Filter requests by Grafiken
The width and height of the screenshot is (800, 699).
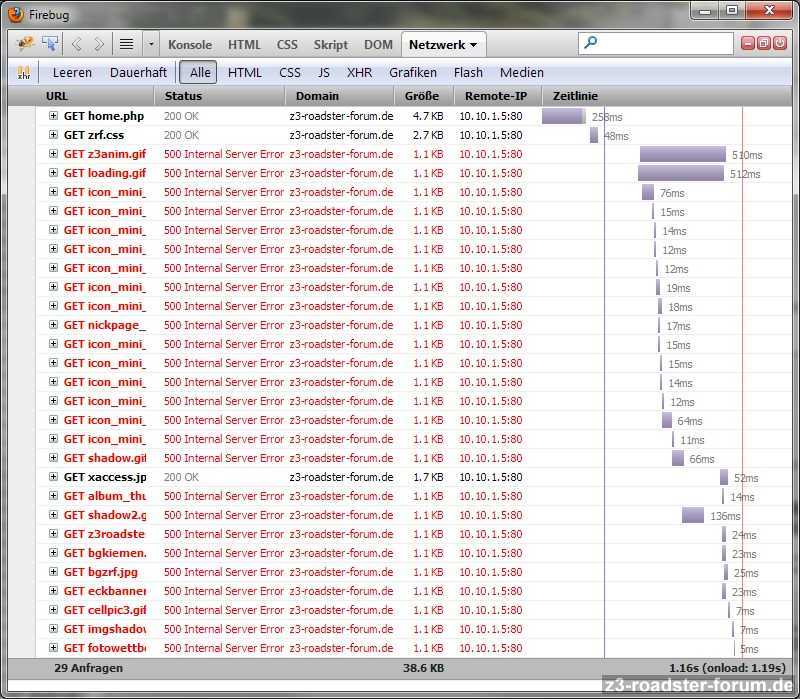point(413,72)
